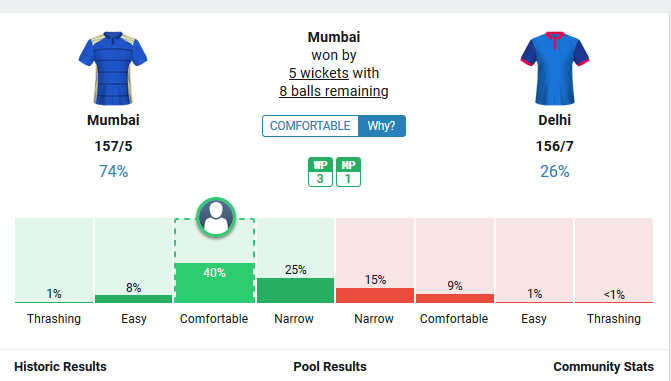
Task: Open the Community Stats tab
Action: click(603, 366)
